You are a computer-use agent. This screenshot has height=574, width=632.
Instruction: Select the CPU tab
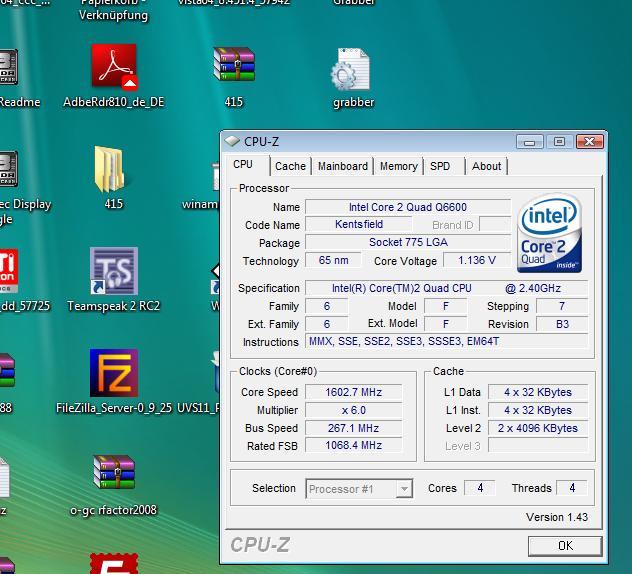(x=243, y=165)
